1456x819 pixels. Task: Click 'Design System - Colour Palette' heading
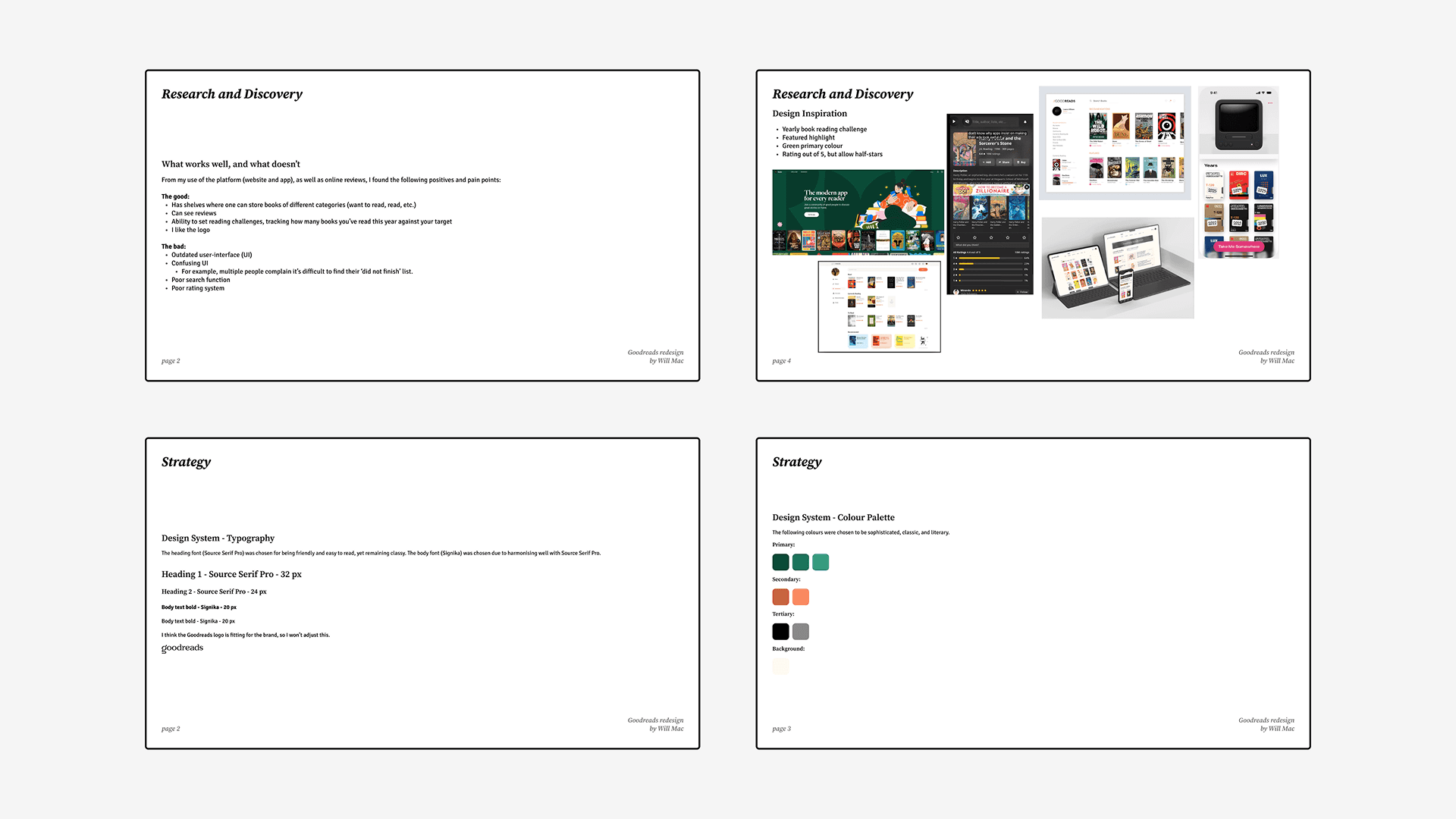click(x=833, y=517)
